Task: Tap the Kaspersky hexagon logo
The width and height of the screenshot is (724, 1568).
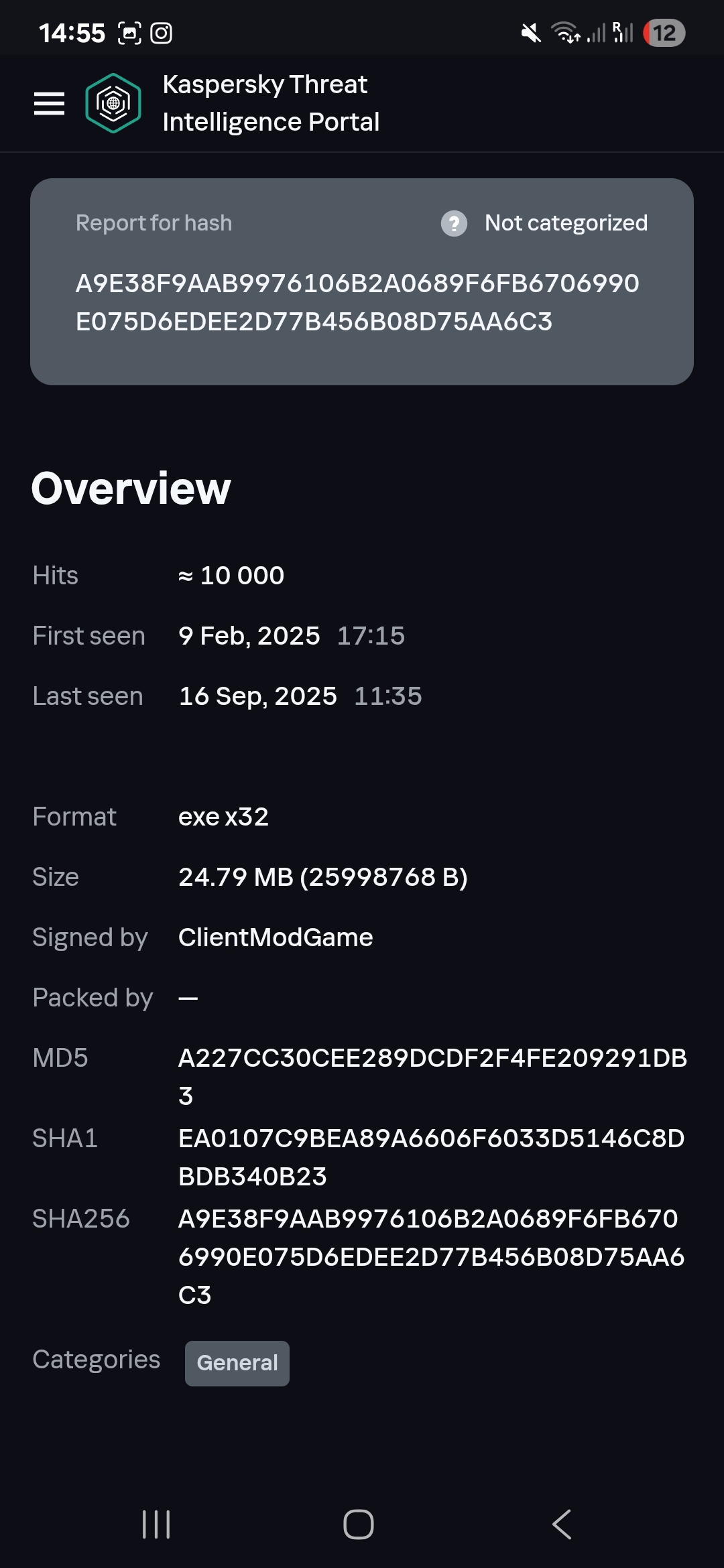Action: click(113, 103)
